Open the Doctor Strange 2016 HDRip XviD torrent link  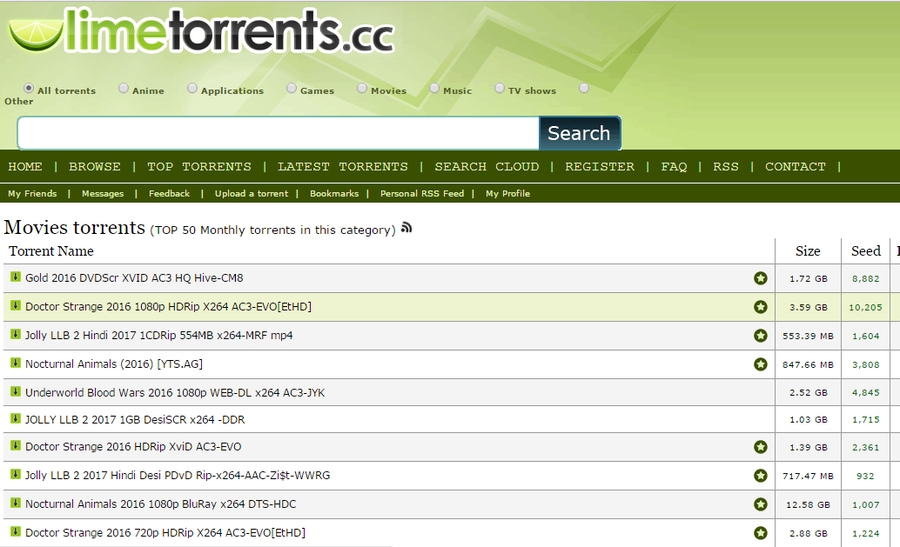(x=133, y=447)
